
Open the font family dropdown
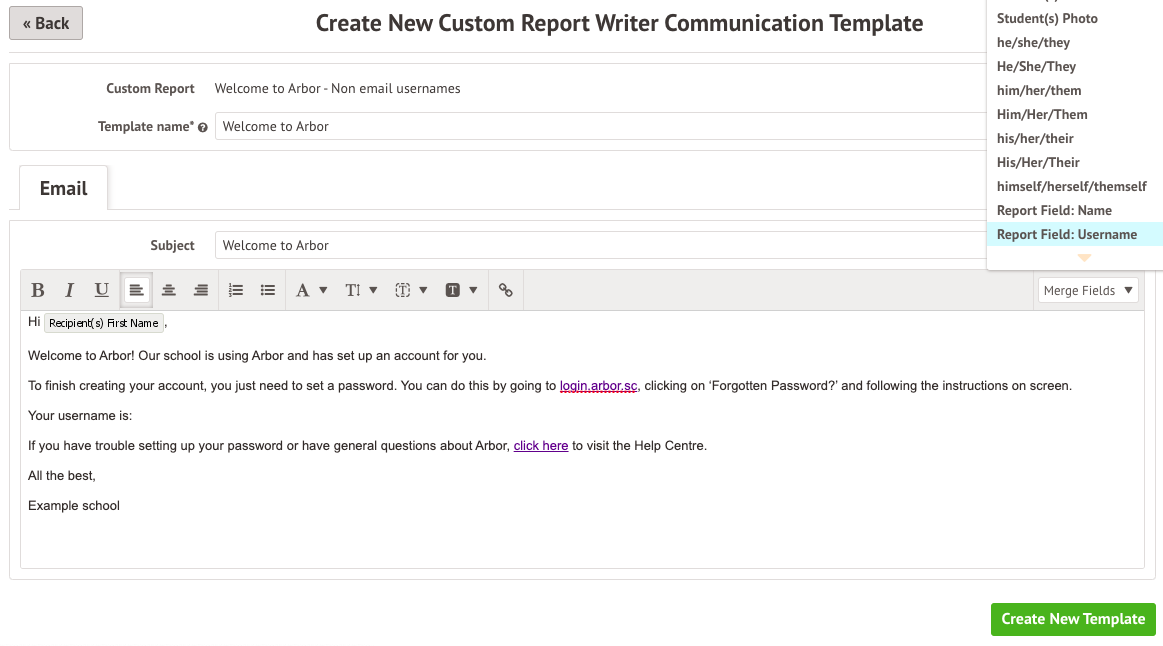point(312,290)
